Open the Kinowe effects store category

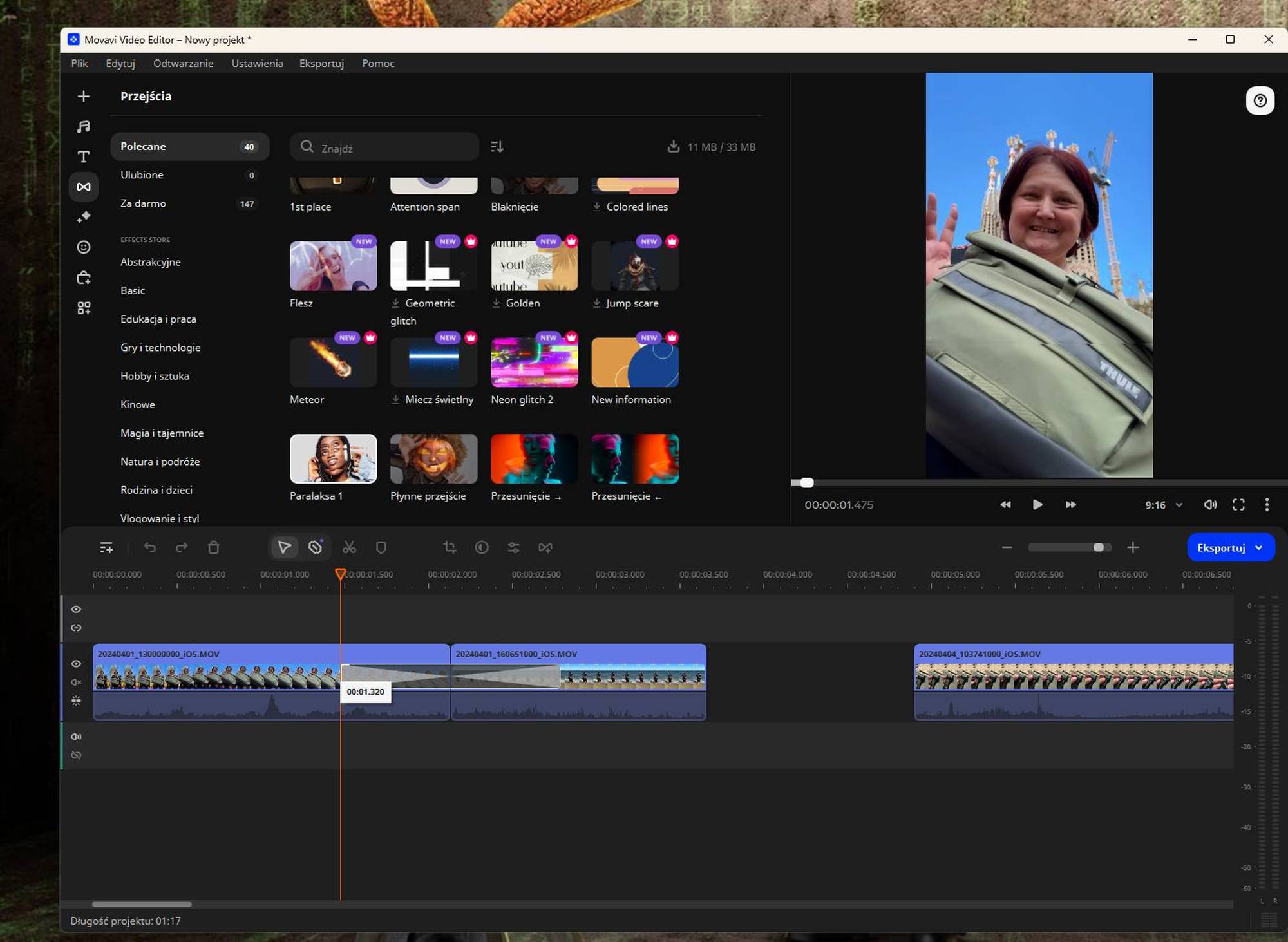pyautogui.click(x=138, y=404)
